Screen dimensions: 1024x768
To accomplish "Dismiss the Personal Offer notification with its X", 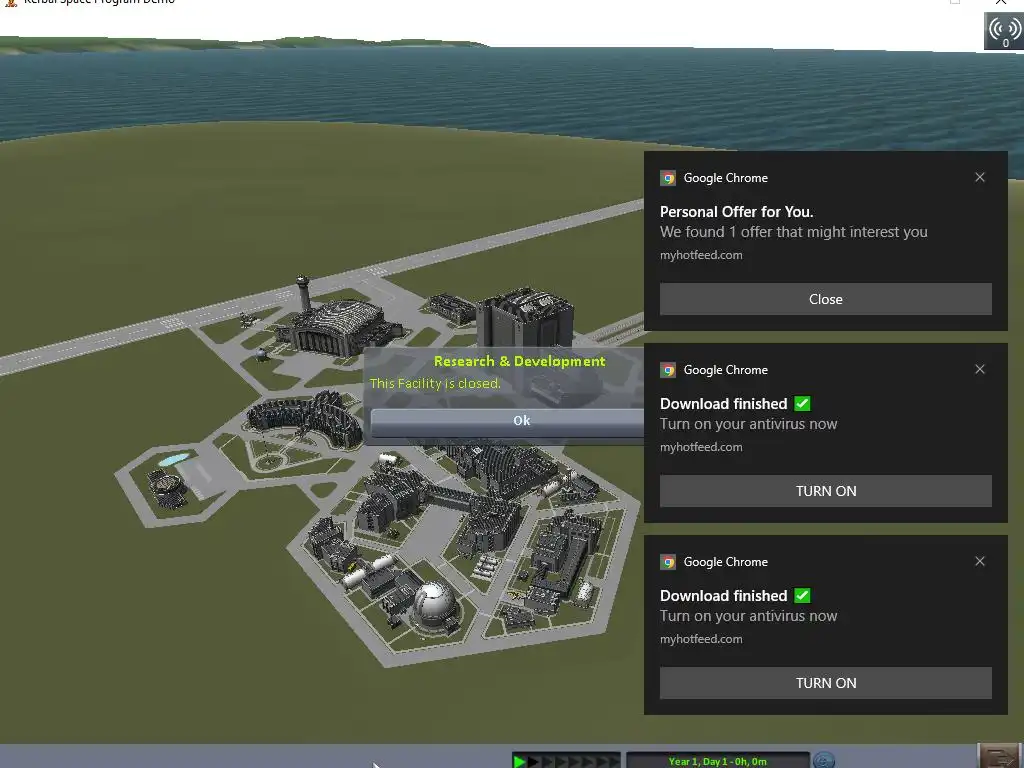I will (x=980, y=178).
